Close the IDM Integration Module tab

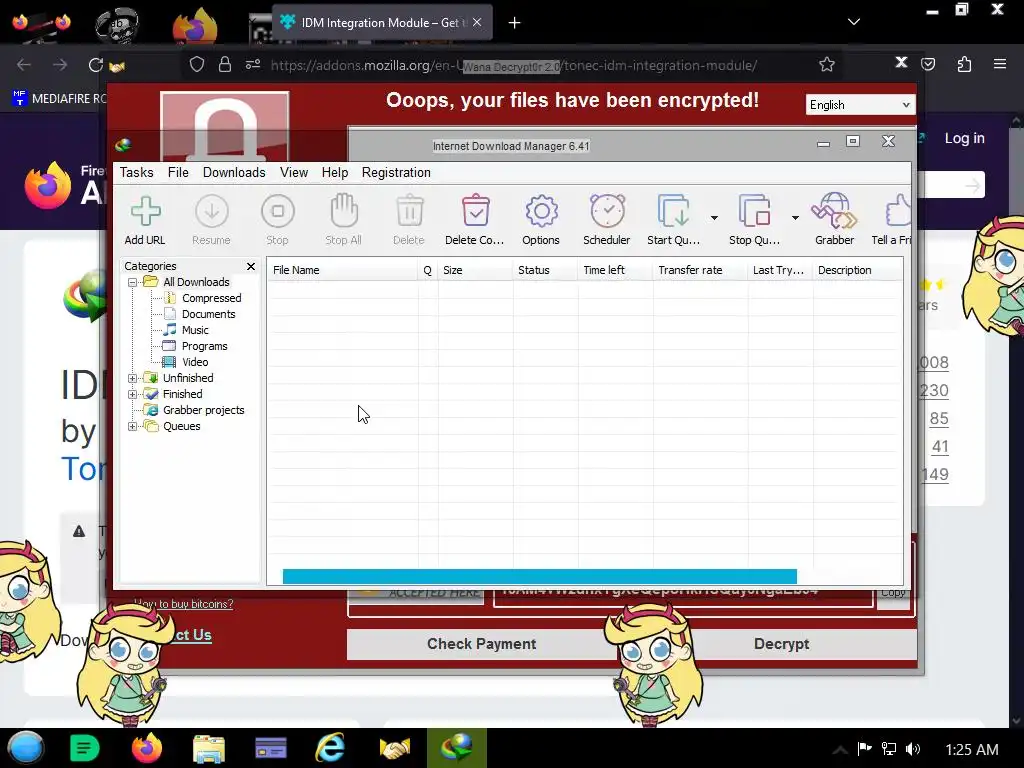point(477,22)
